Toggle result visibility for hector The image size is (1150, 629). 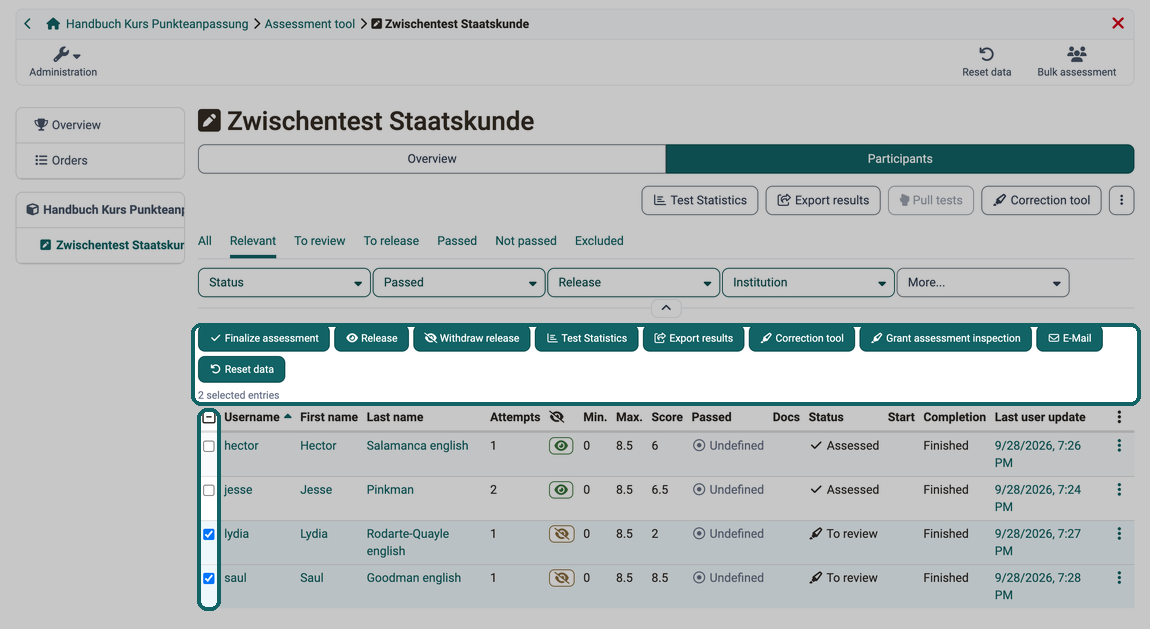click(x=561, y=446)
